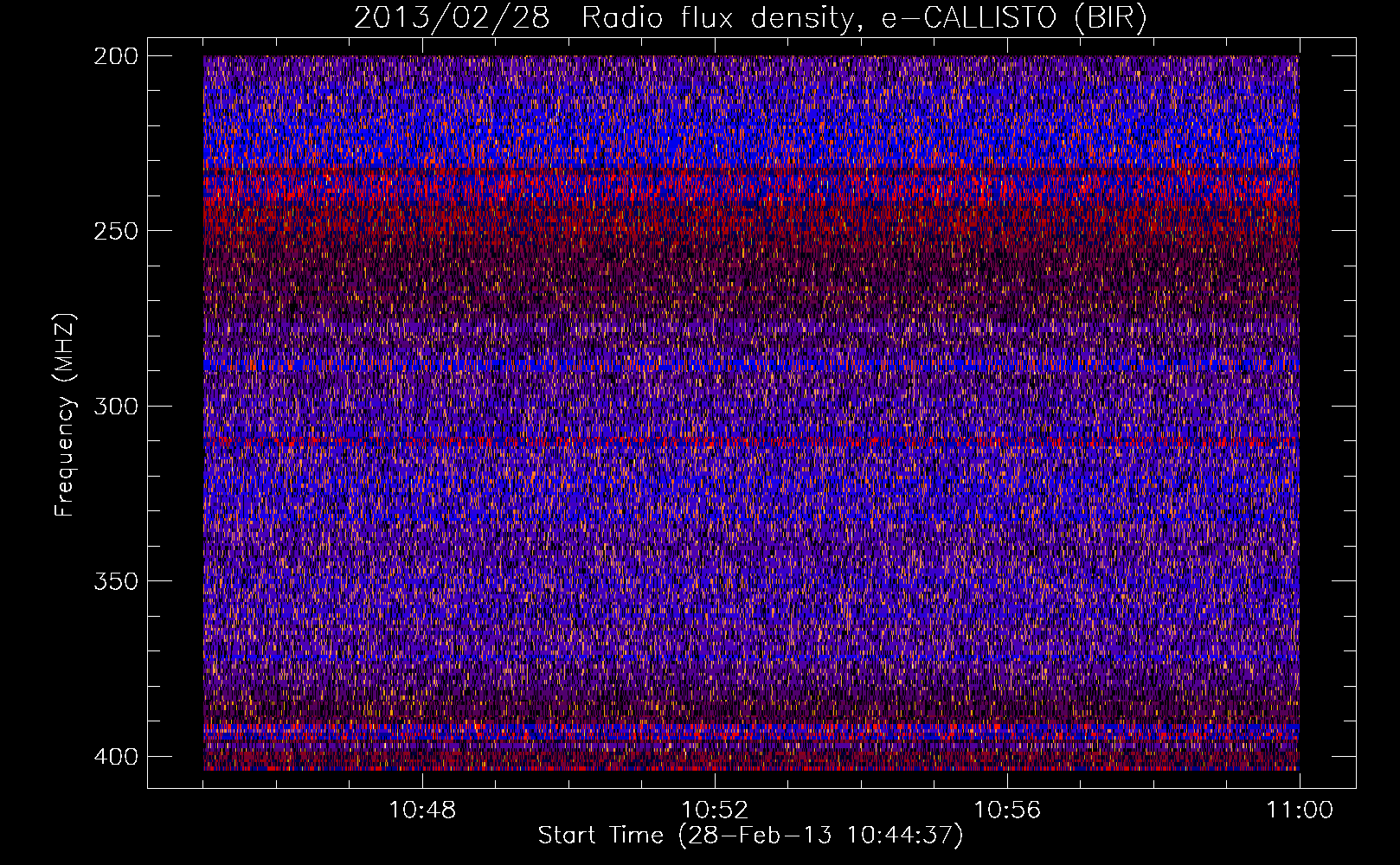Click the 10:48 time tick label
The image size is (1400, 865).
[422, 811]
